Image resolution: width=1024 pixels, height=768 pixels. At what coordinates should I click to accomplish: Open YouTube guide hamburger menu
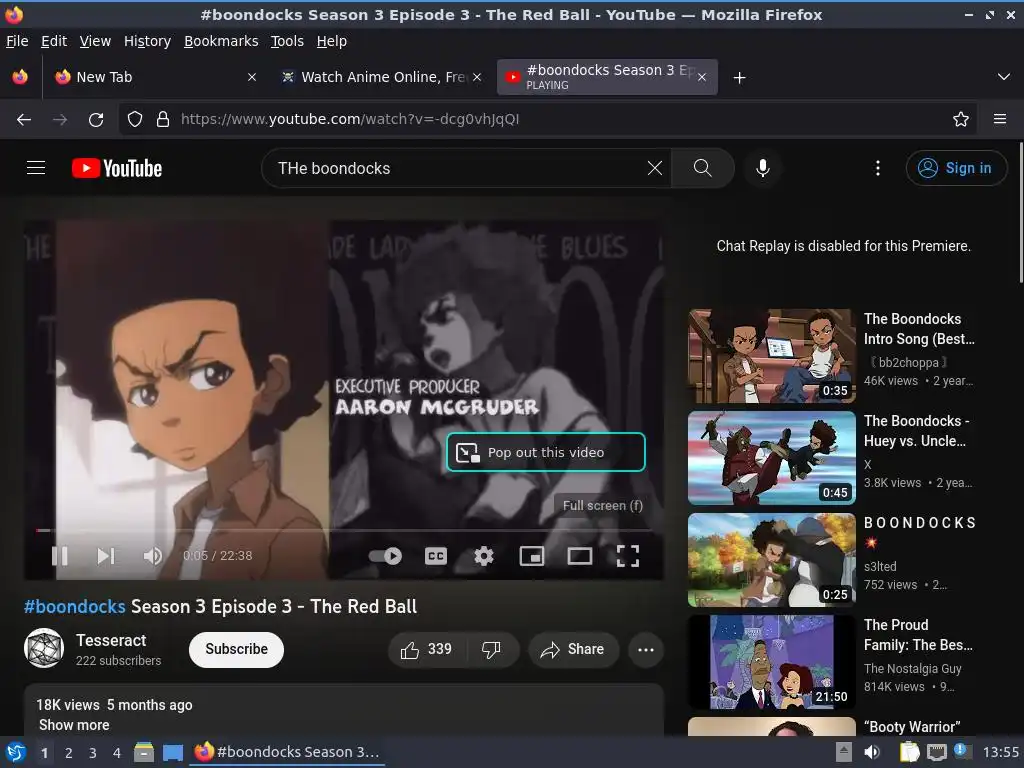pos(36,168)
